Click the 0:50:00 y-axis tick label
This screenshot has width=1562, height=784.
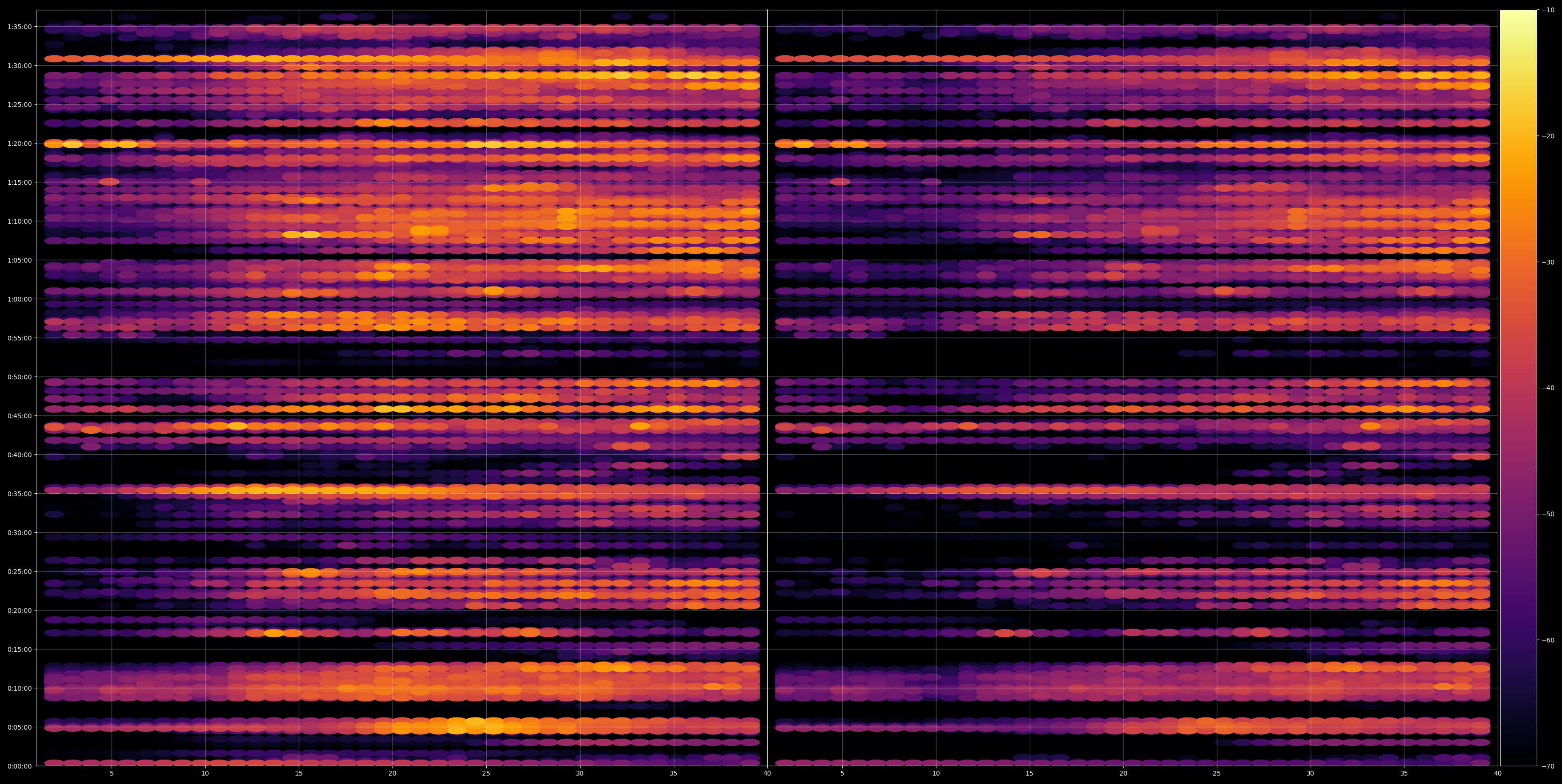(x=19, y=377)
